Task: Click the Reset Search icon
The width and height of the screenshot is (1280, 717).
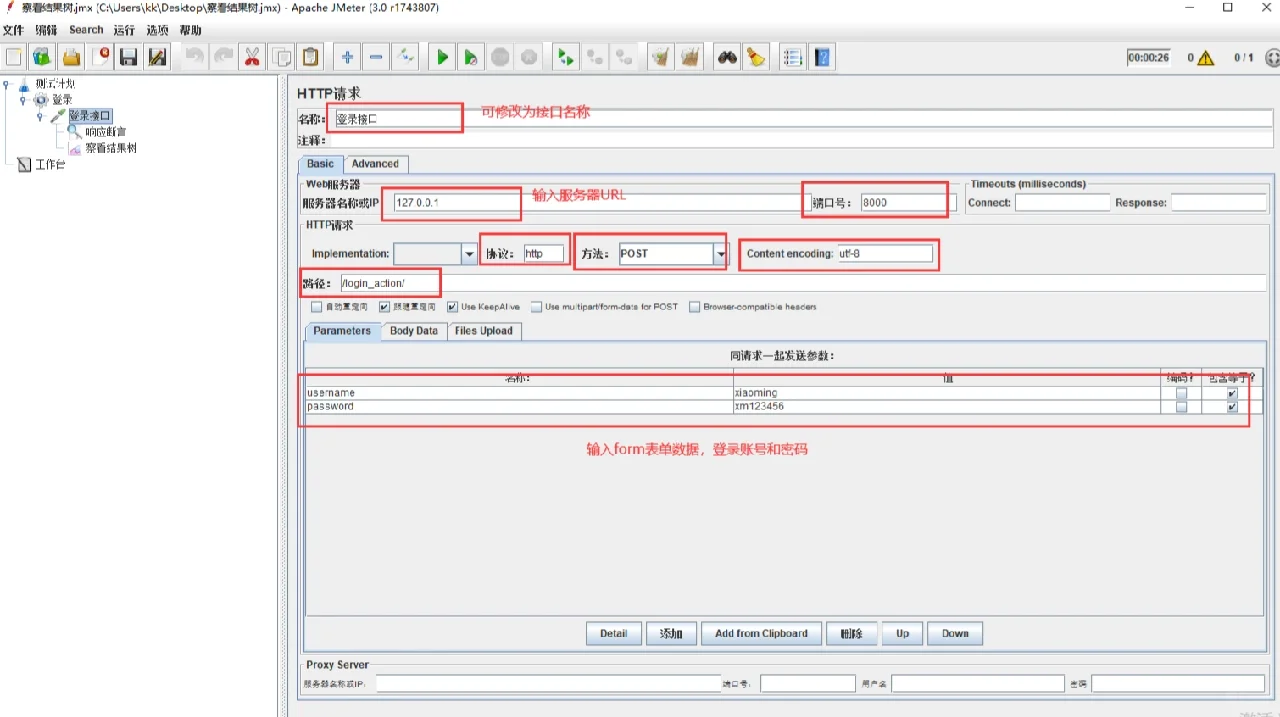Action: click(x=756, y=57)
